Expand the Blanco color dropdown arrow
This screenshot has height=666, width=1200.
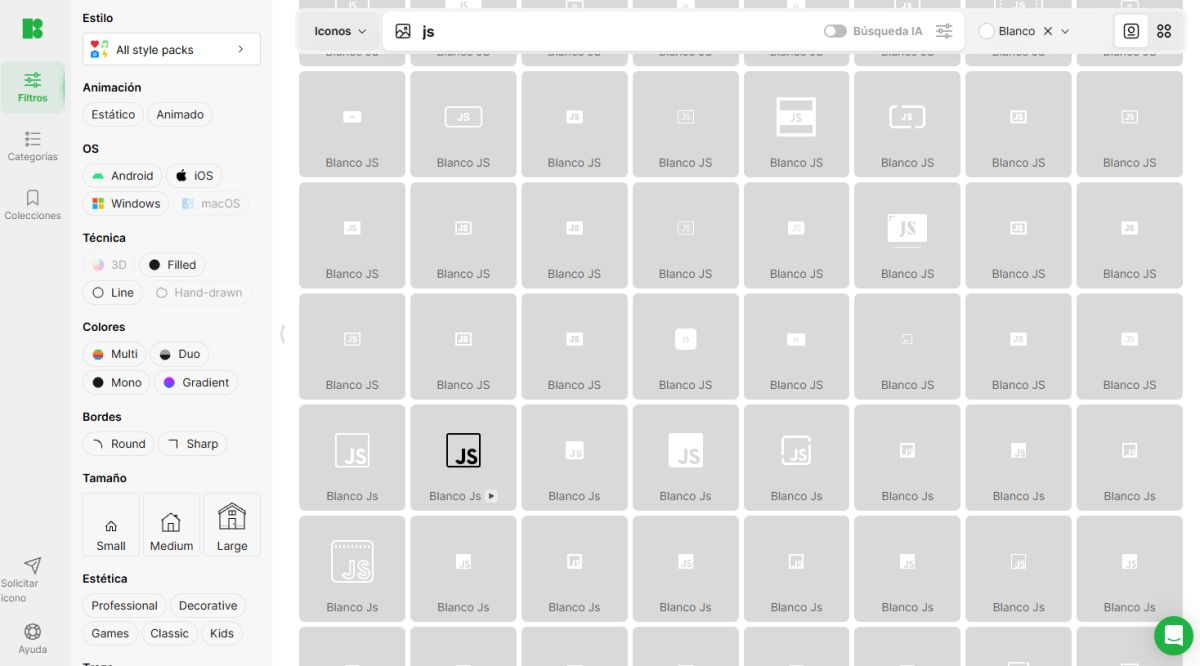pyautogui.click(x=1065, y=31)
